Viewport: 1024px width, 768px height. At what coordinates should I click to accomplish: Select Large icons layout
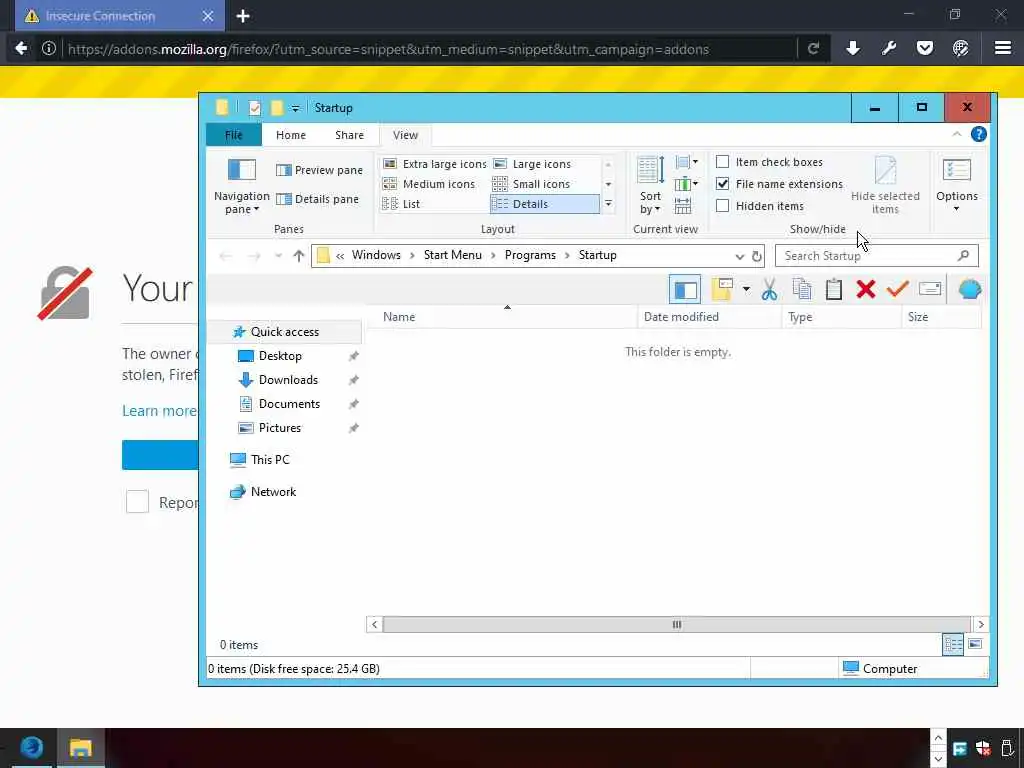click(x=532, y=164)
